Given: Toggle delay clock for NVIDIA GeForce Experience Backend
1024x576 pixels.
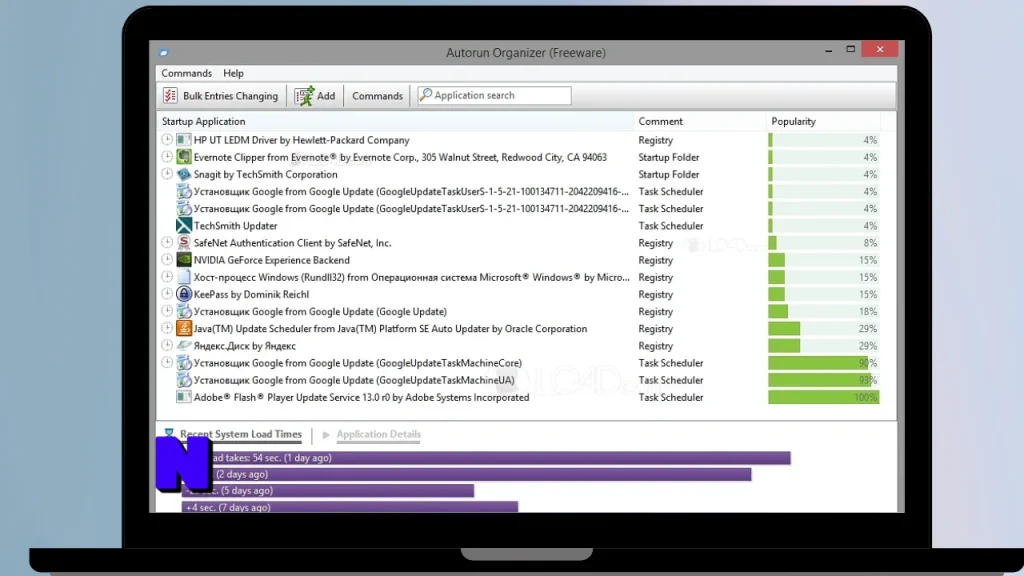Looking at the screenshot, I should pyautogui.click(x=167, y=259).
